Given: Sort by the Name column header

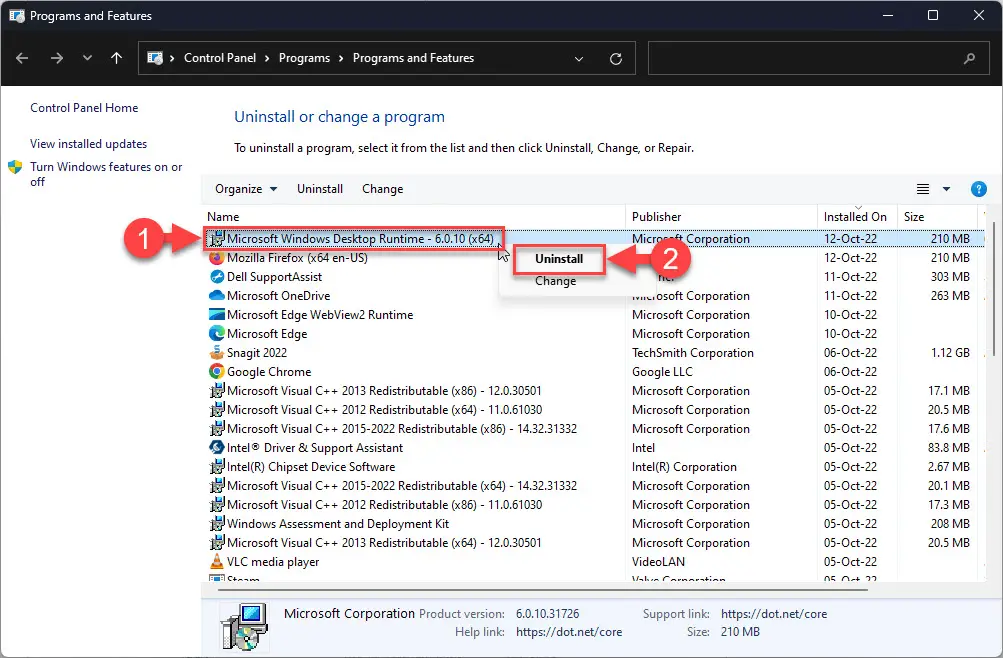Looking at the screenshot, I should [x=223, y=217].
